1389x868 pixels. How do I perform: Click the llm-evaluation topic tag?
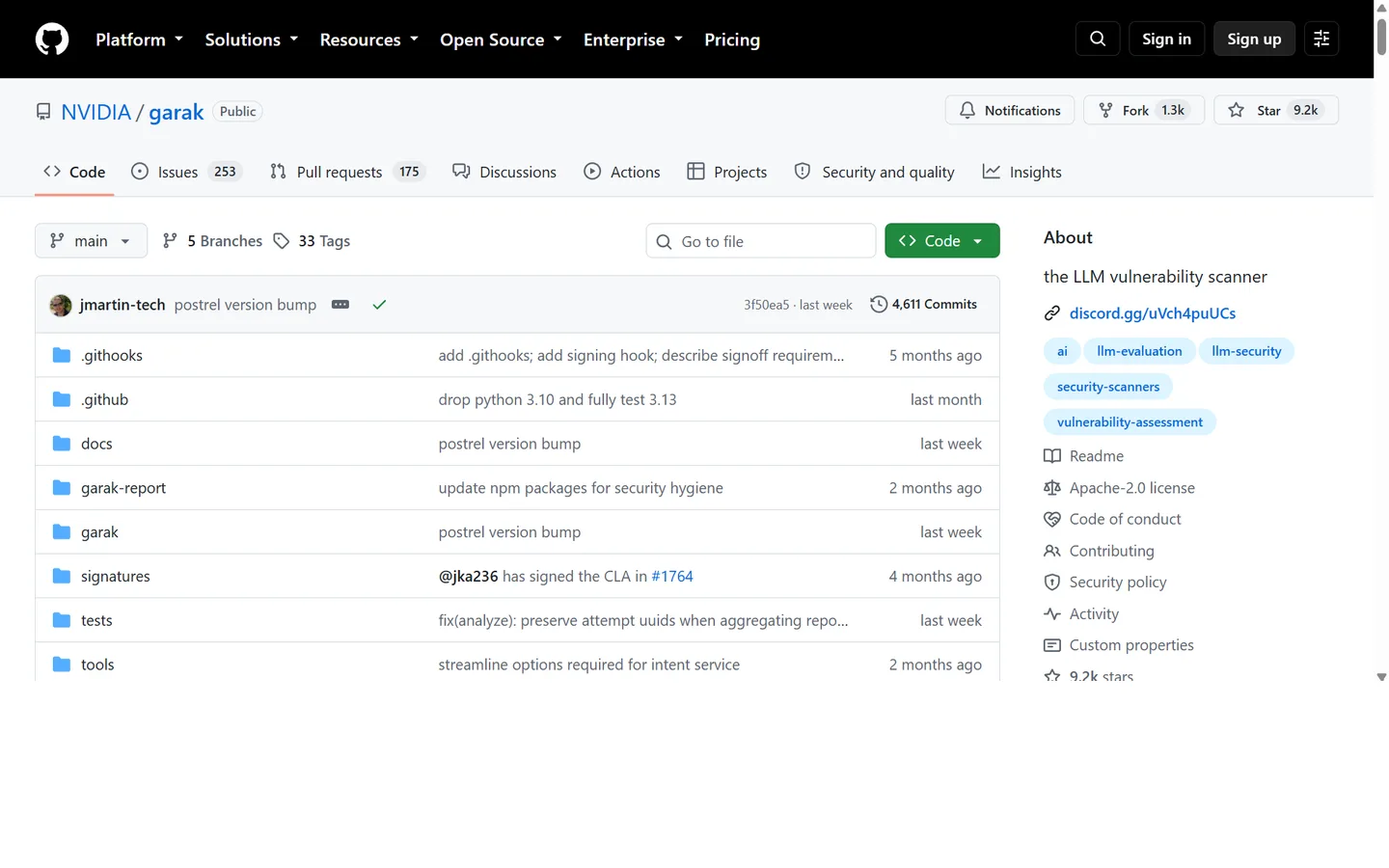click(x=1139, y=351)
